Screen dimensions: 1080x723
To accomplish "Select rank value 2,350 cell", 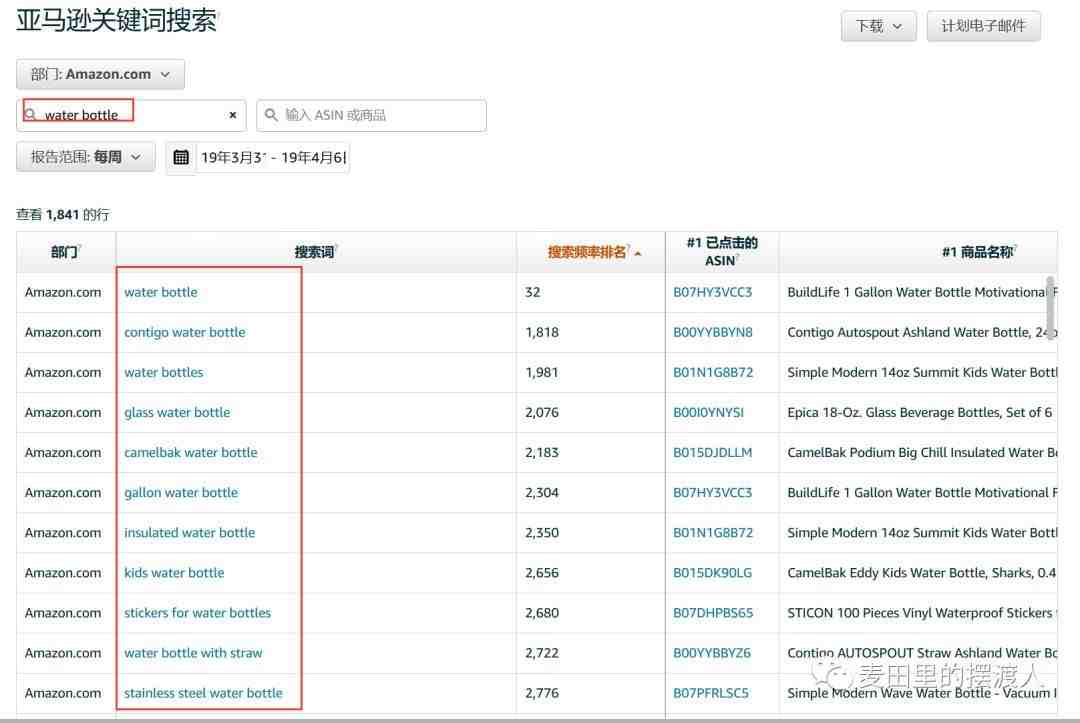I will pos(541,532).
